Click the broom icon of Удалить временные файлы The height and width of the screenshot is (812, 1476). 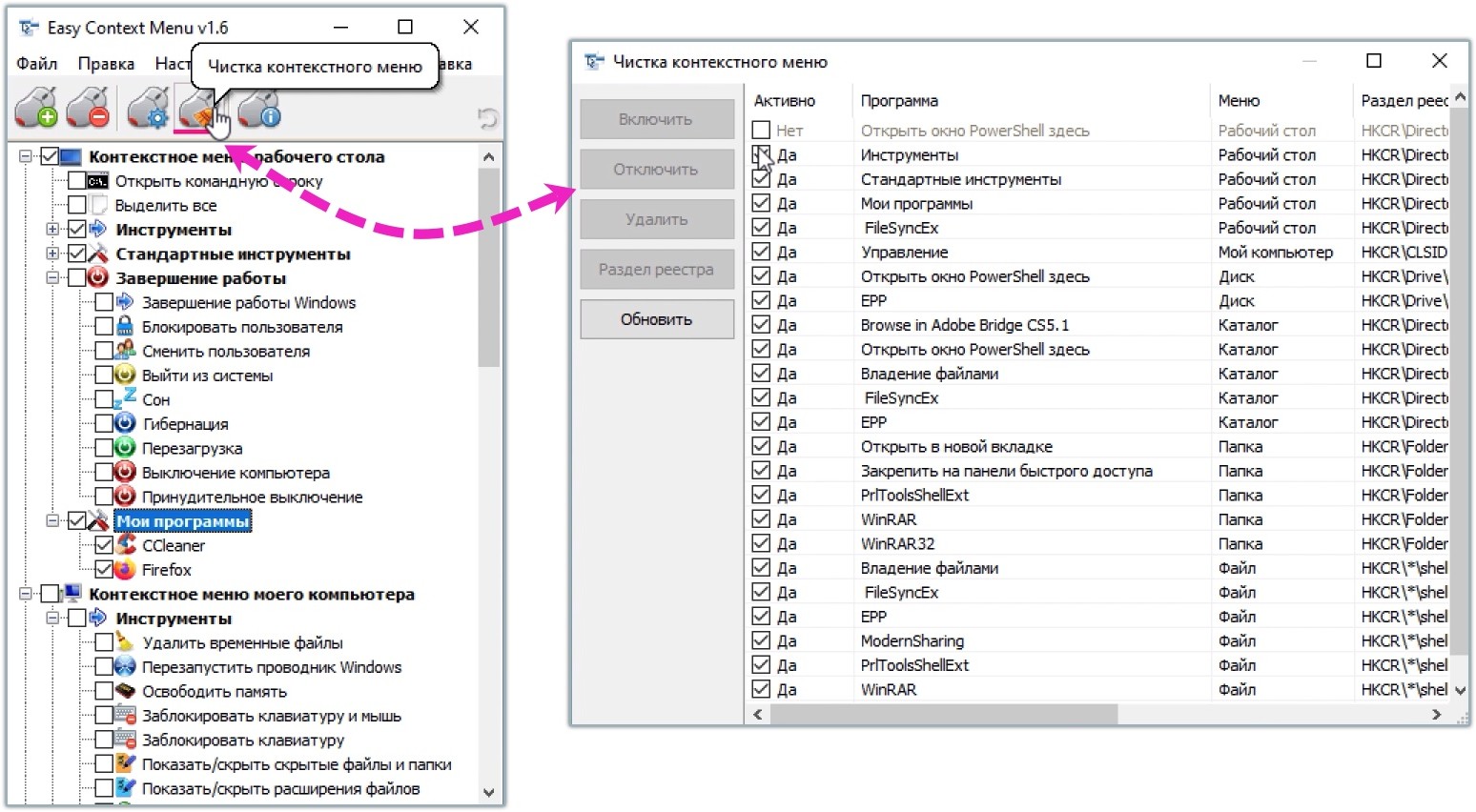tap(125, 642)
